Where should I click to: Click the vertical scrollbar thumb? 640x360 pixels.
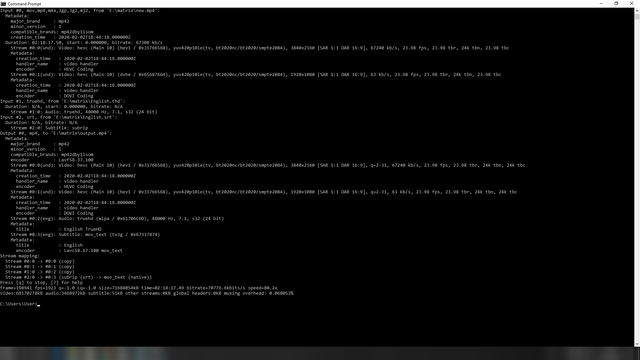(637, 16)
